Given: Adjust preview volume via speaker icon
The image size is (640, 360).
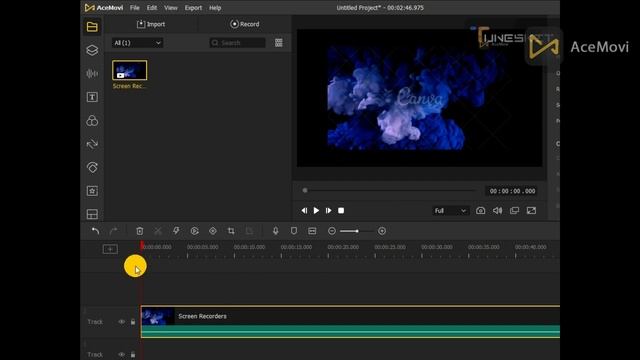Looking at the screenshot, I should [498, 211].
